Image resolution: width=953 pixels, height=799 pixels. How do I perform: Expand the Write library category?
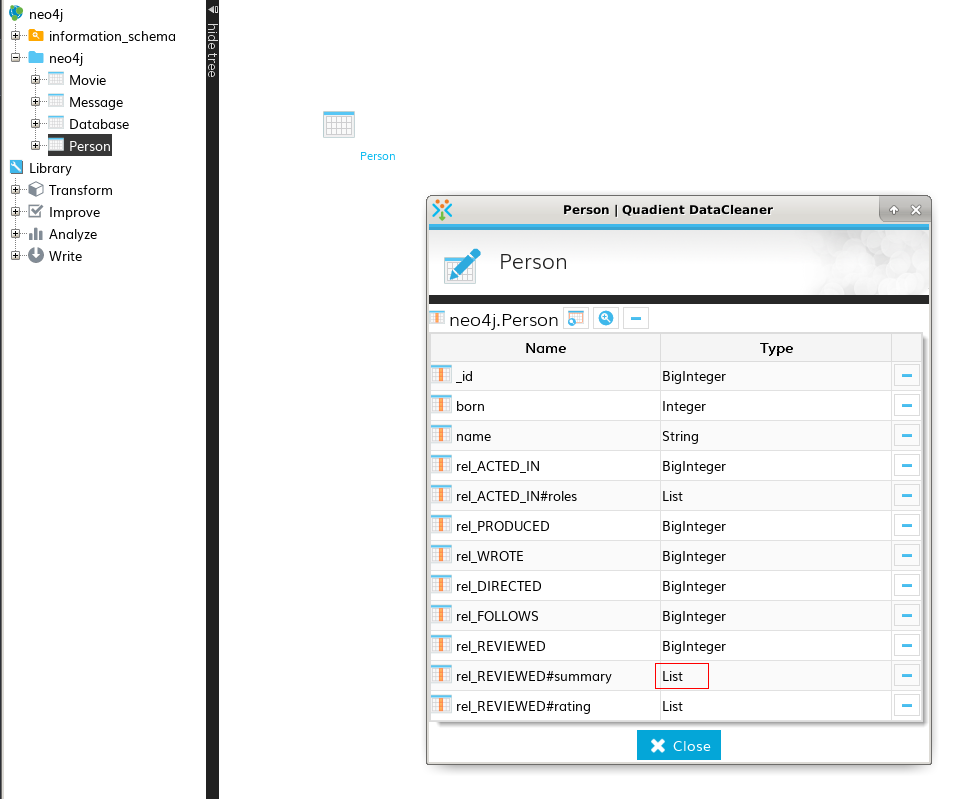point(16,255)
